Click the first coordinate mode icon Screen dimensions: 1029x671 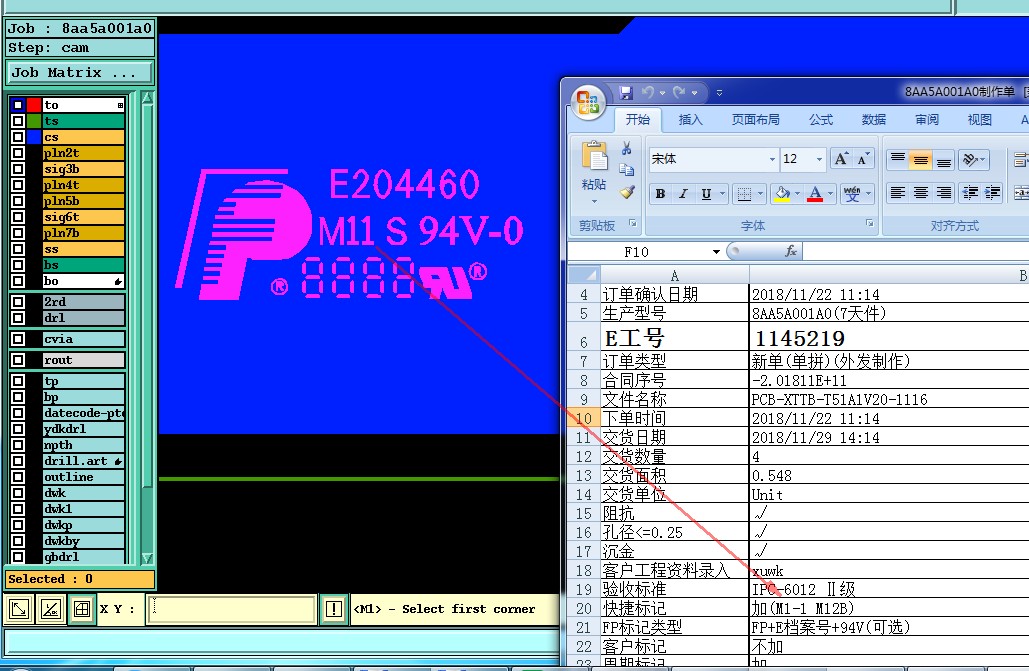pyautogui.click(x=19, y=609)
